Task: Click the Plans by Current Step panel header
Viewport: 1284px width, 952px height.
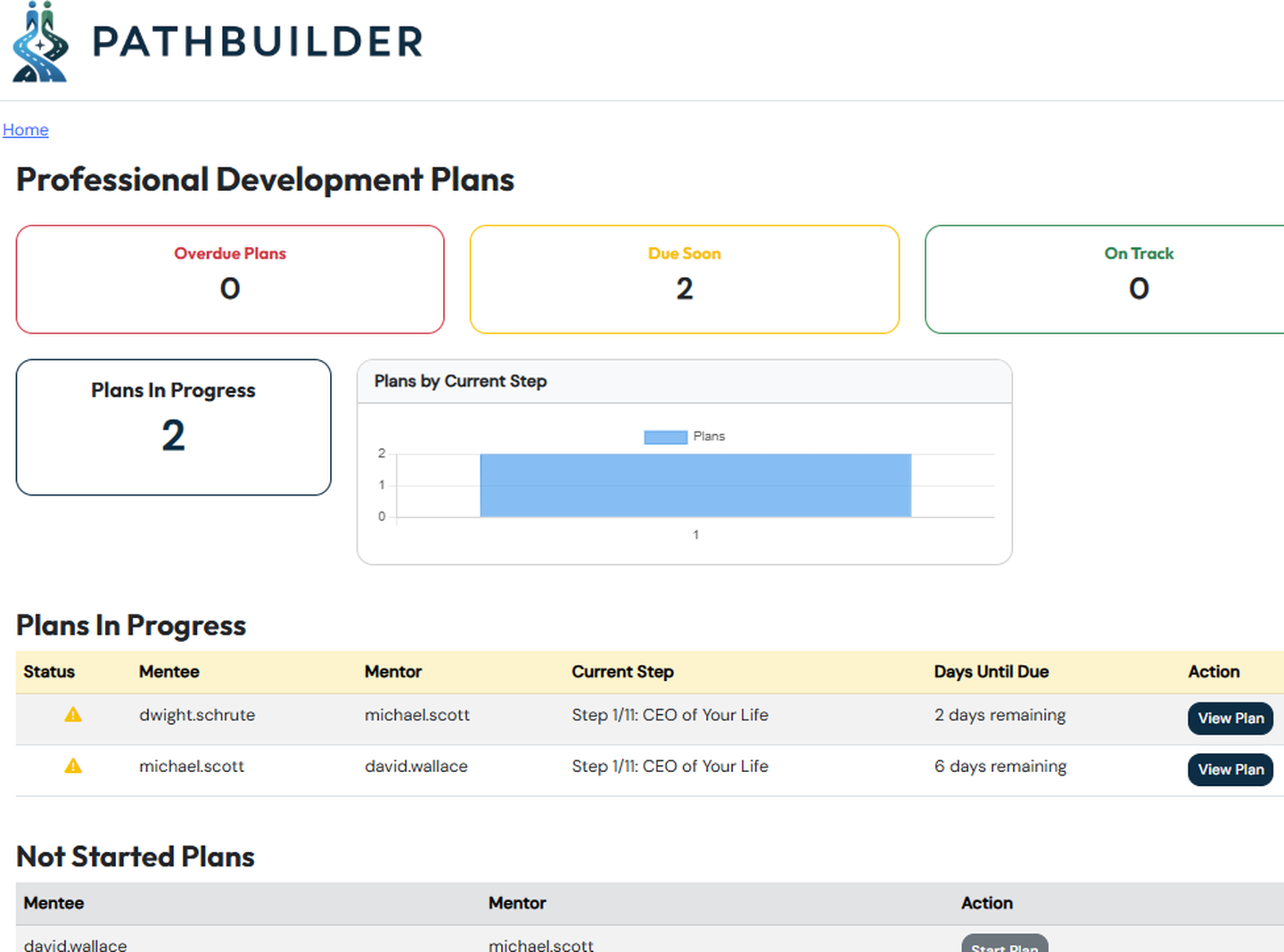Action: pos(460,382)
